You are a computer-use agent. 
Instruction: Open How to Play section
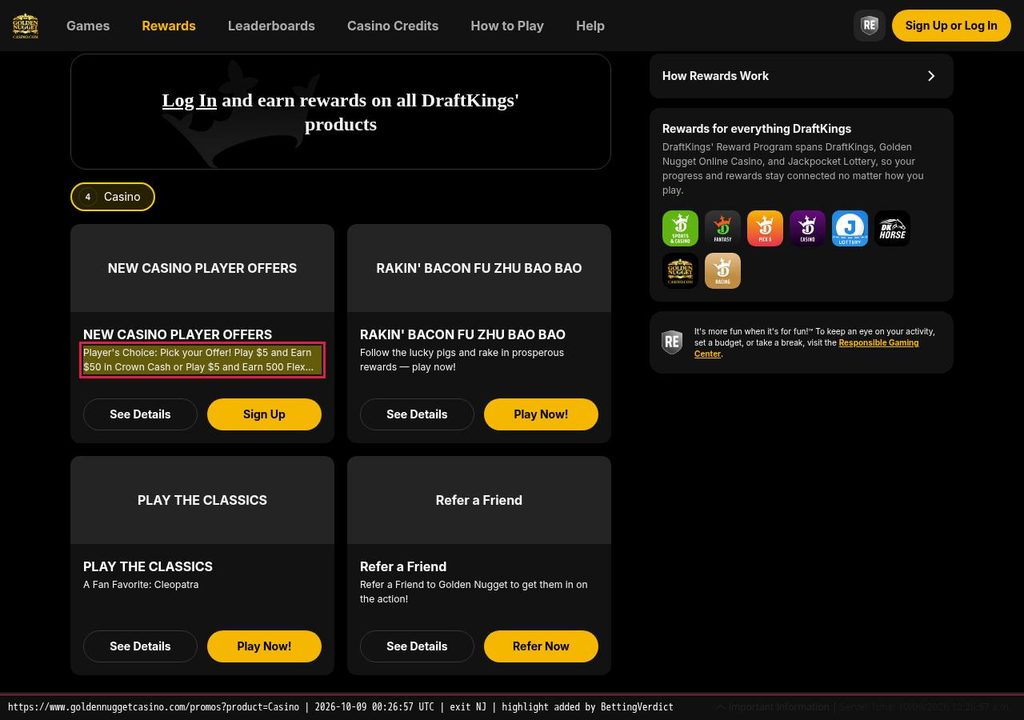[507, 25]
